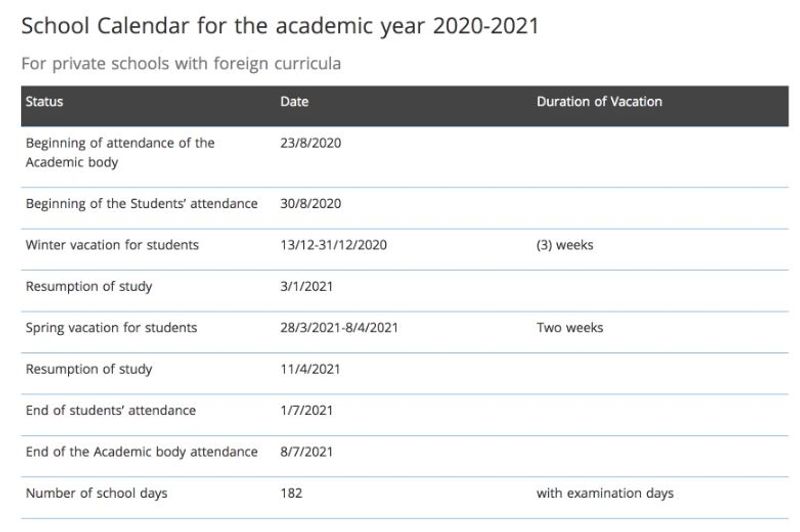Viewport: 800px width, 532px height.
Task: Click the 28/3/2021-8/4/2021 date cell
Action: tap(339, 328)
